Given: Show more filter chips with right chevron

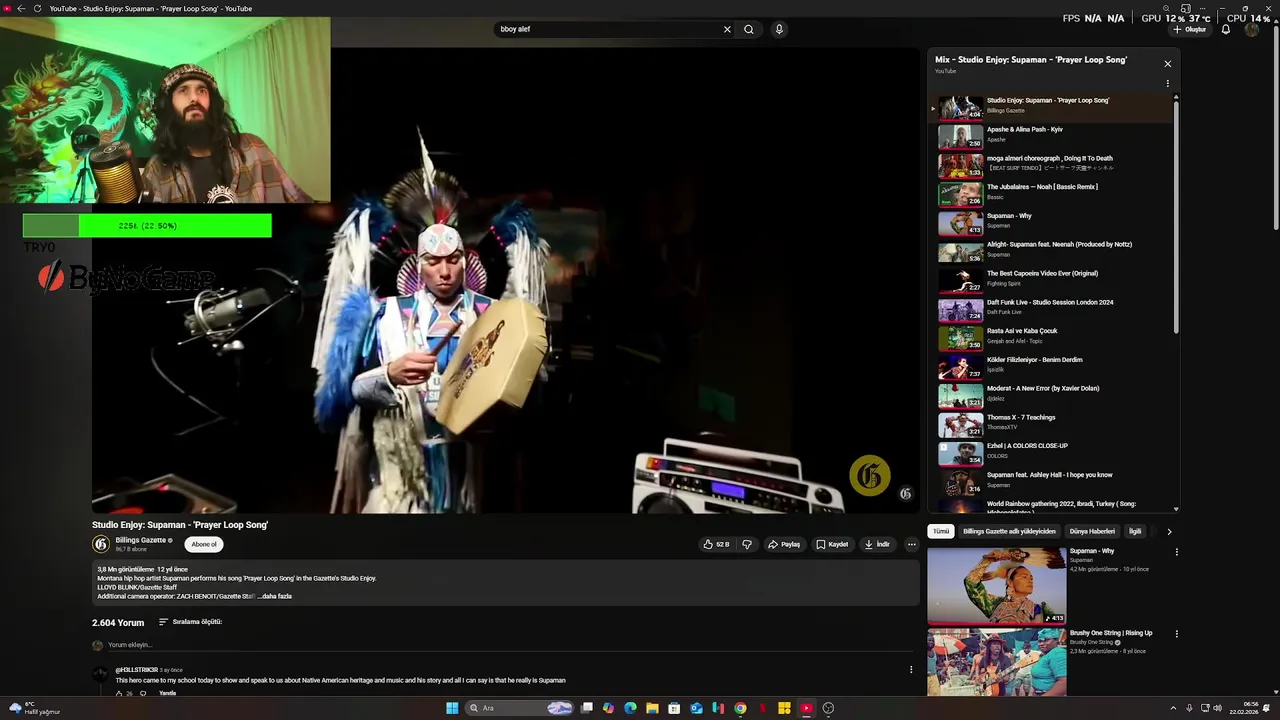Looking at the screenshot, I should coord(1169,531).
